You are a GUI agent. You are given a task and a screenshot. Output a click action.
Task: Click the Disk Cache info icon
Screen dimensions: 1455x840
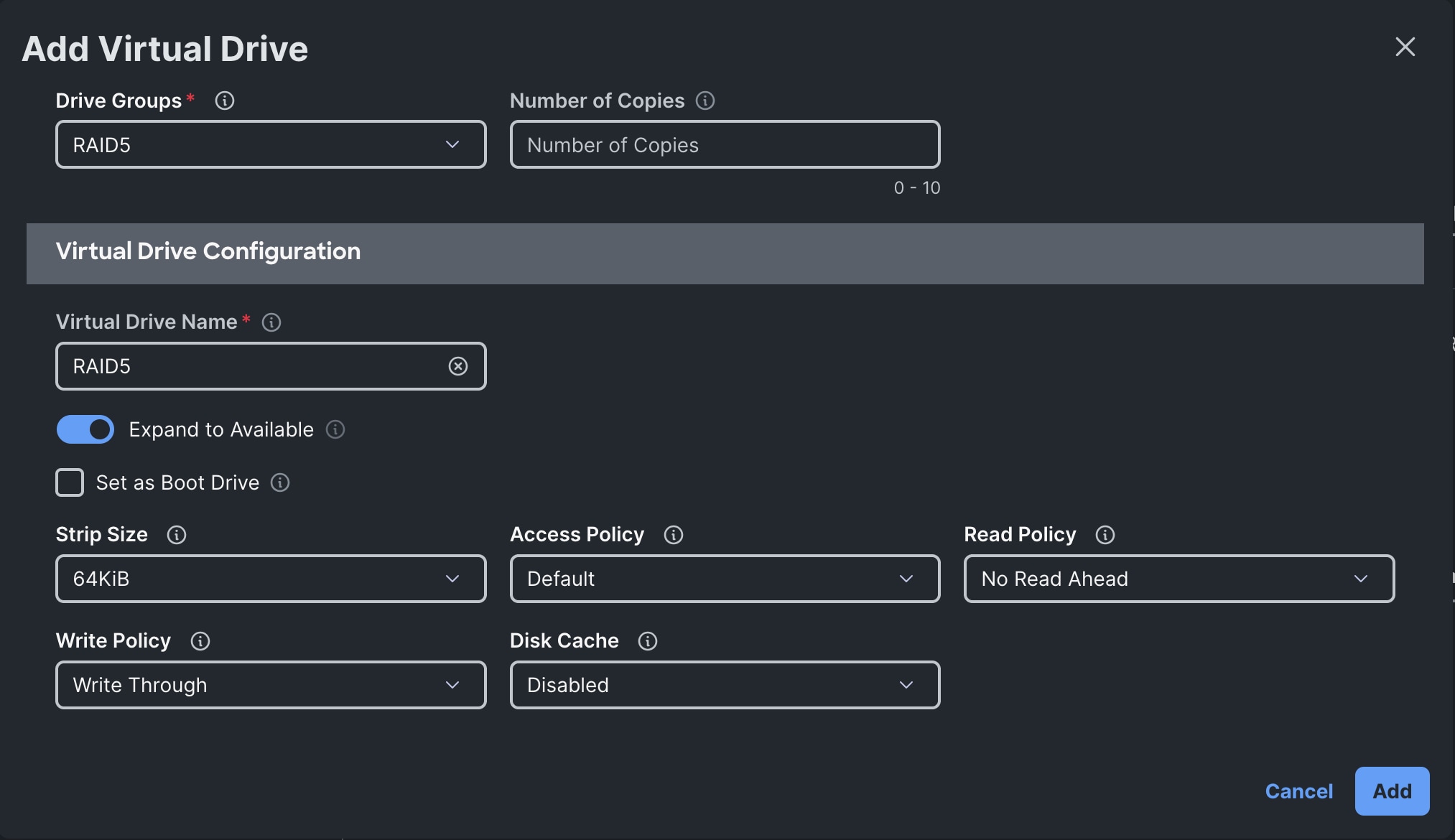648,640
